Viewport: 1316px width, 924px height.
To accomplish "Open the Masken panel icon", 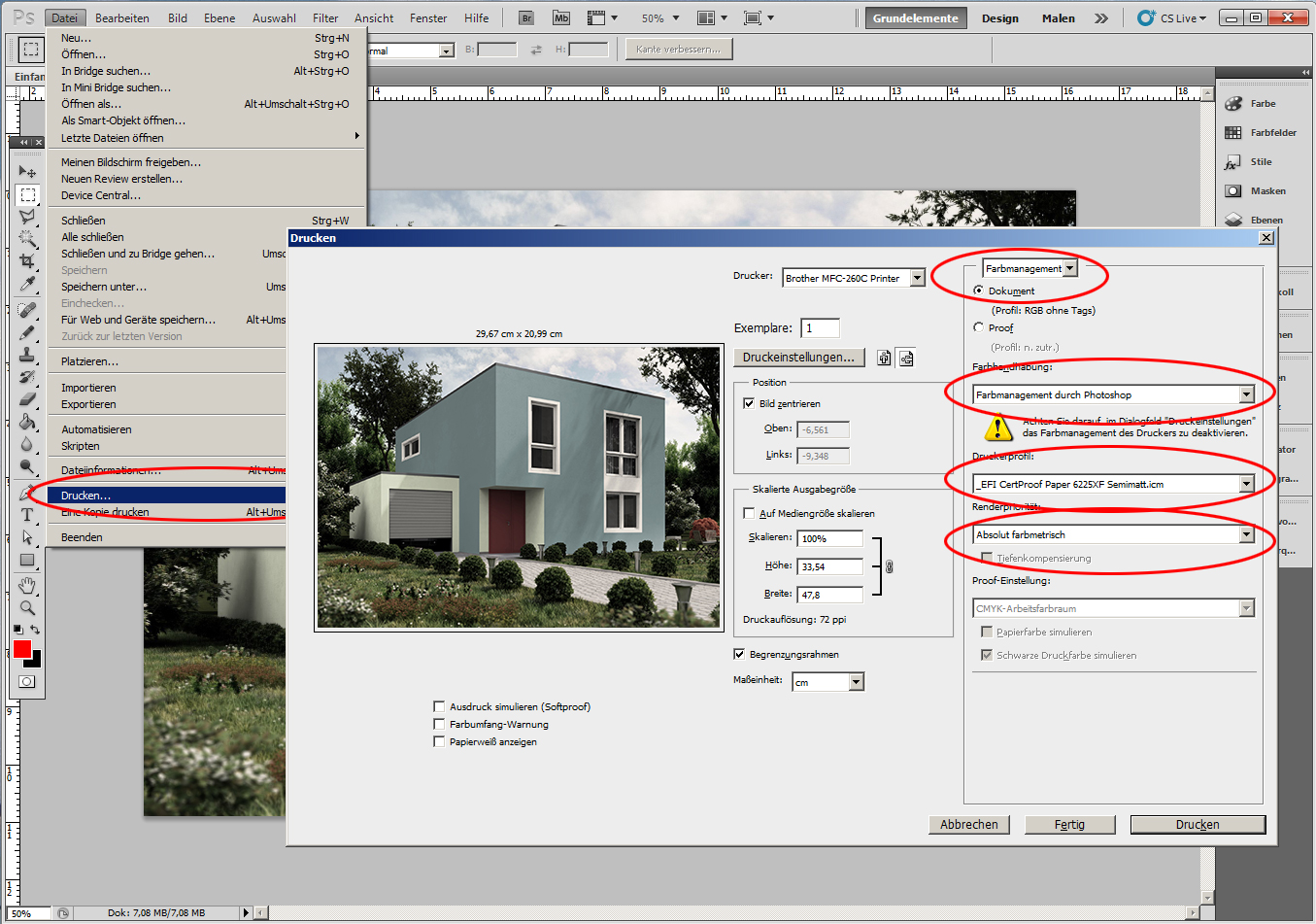I will point(1233,191).
